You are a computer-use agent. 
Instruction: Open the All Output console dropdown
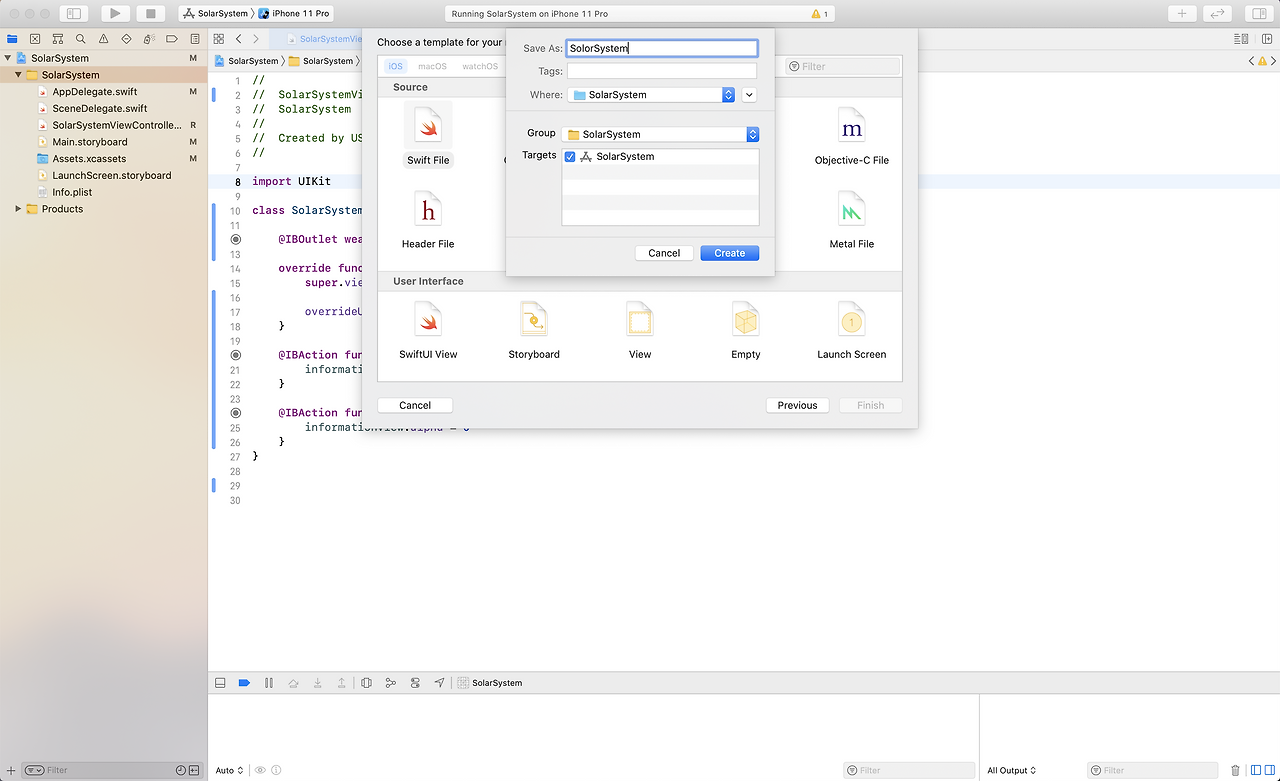point(1012,770)
